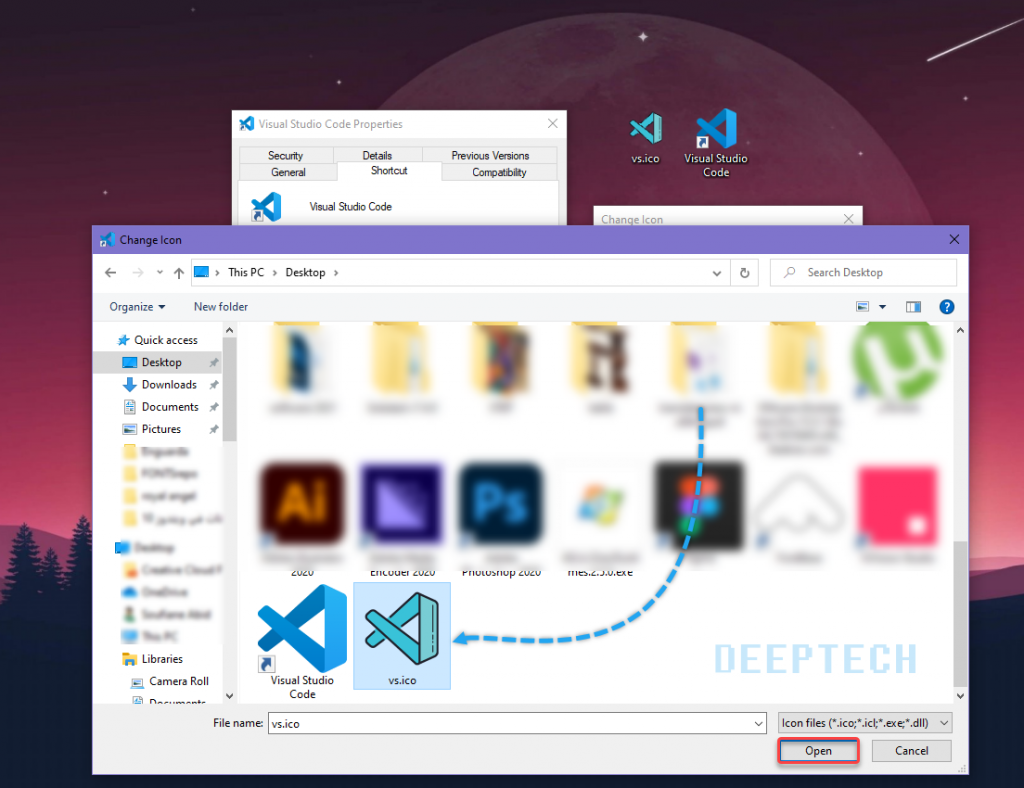
Task: Select the Adobe Illustrator (Ai) icon in the file list
Action: tap(302, 503)
